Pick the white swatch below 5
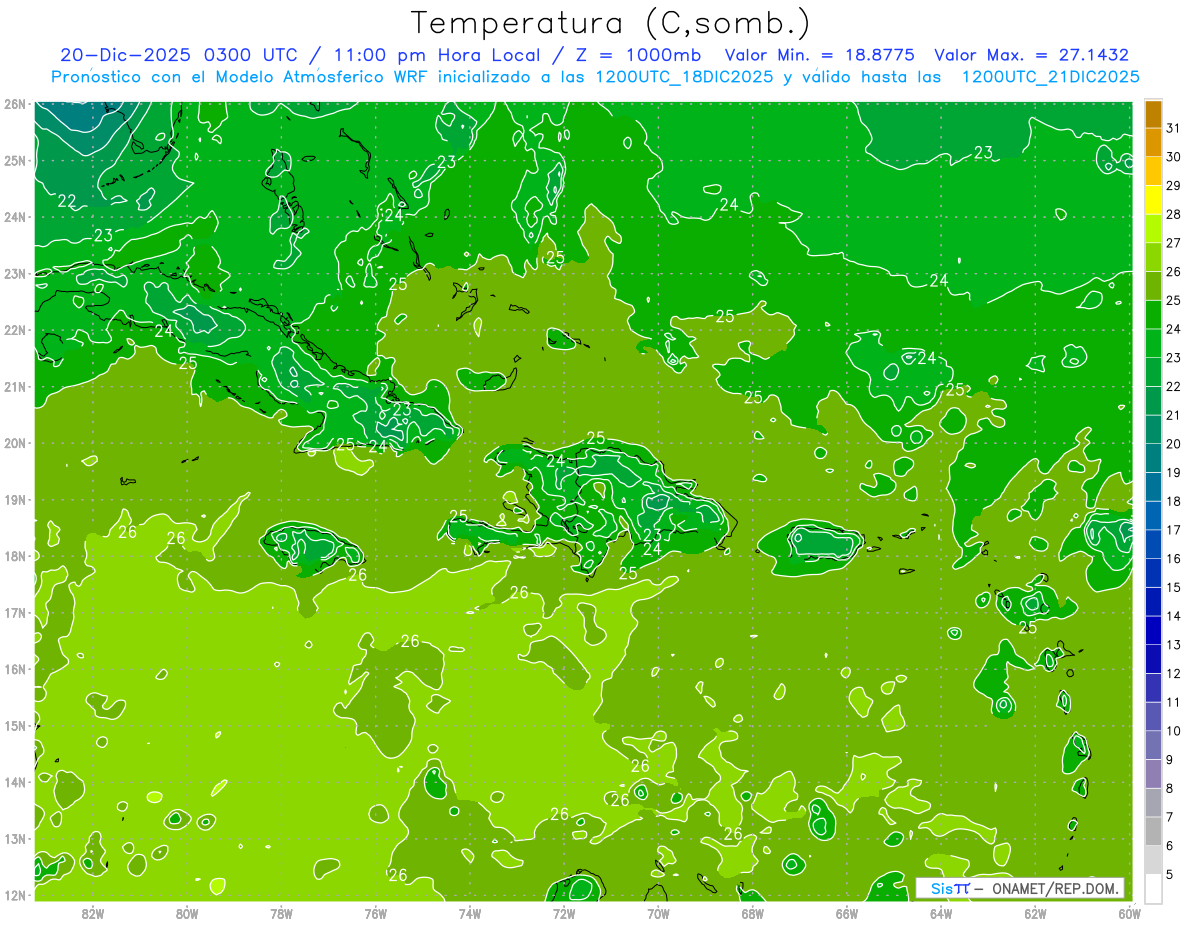The width and height of the screenshot is (1200, 927). tap(1153, 888)
